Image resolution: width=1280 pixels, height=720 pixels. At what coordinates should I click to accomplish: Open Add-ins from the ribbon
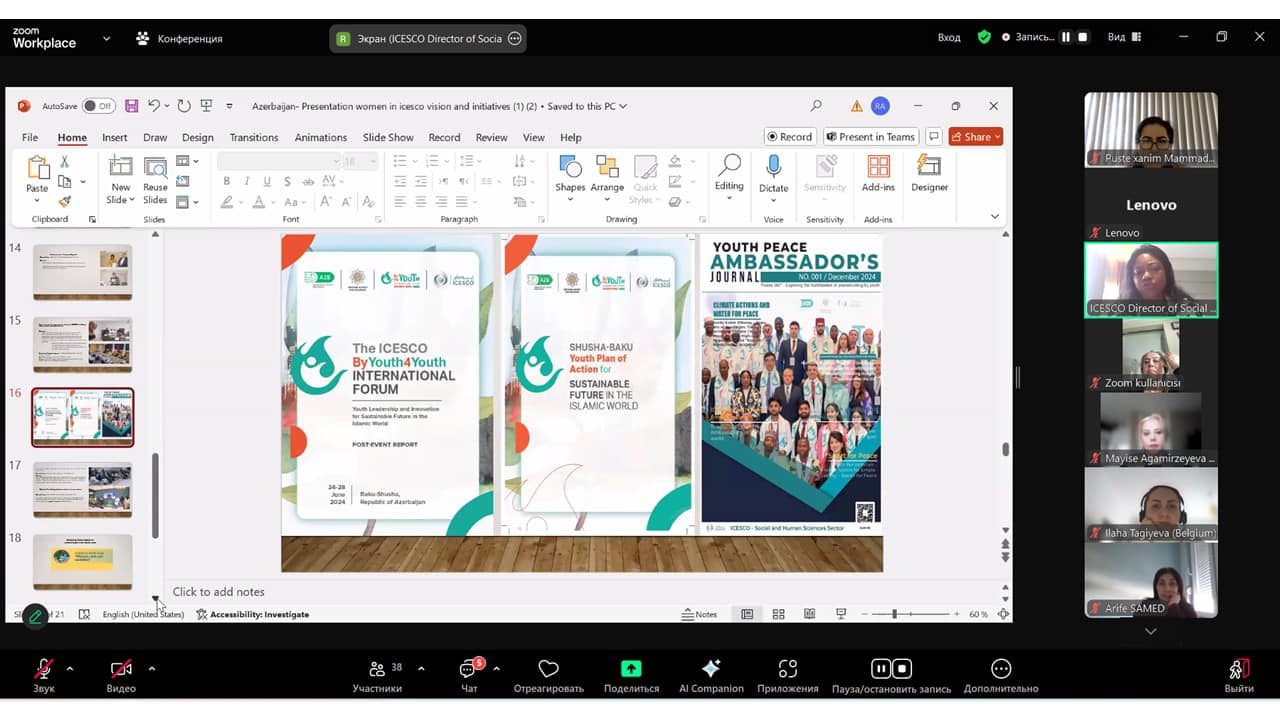click(x=878, y=174)
